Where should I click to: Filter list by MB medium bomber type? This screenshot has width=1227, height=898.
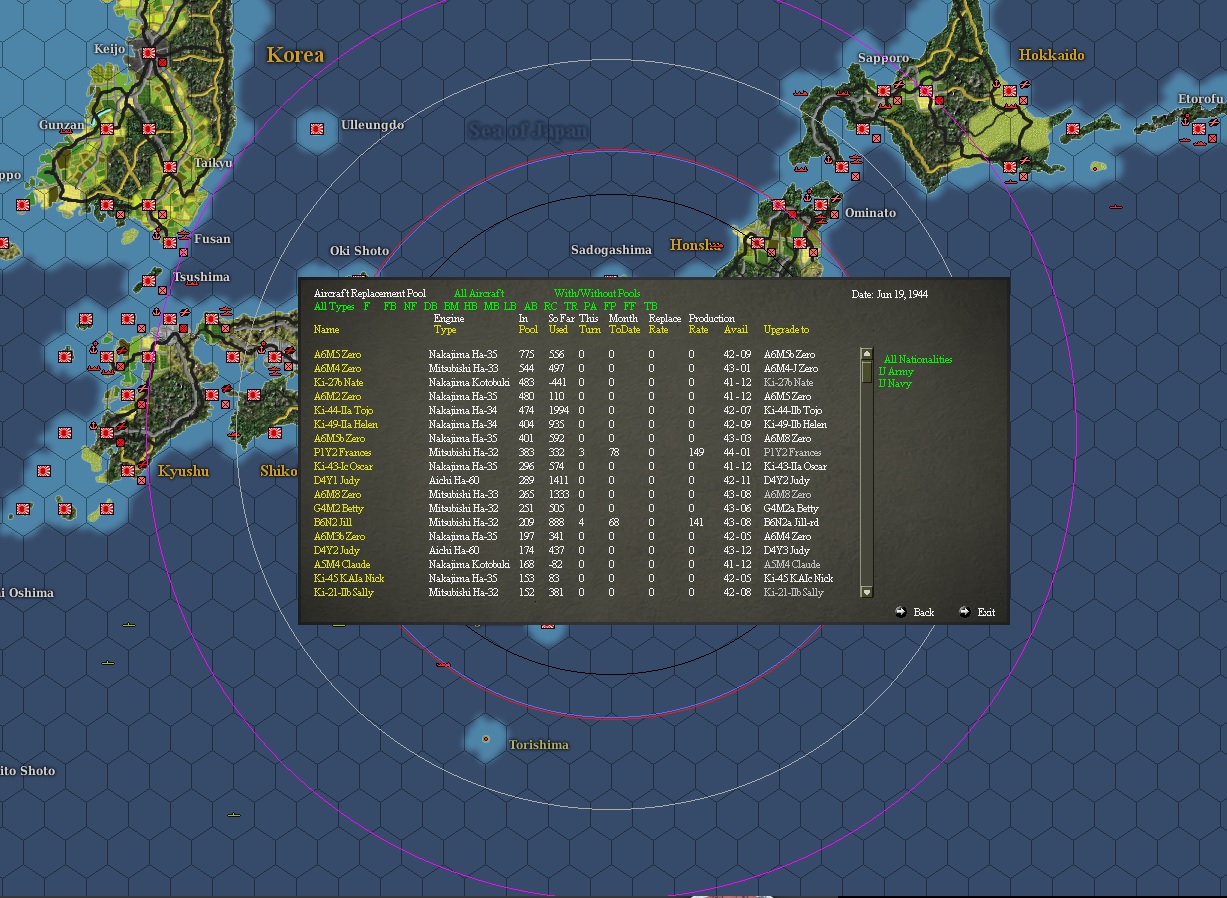tap(491, 306)
